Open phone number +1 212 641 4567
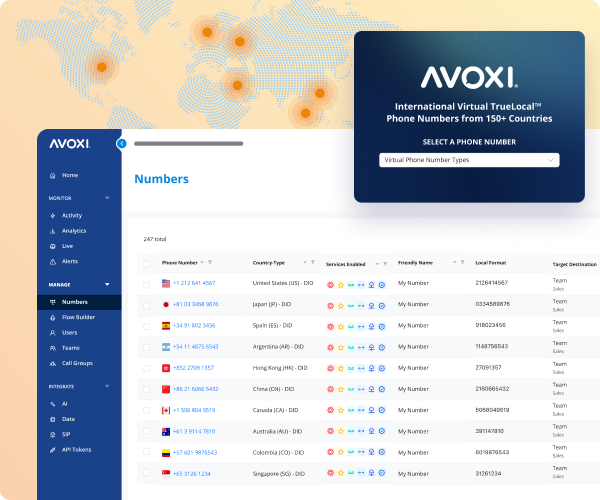Screen dimensions: 600x500 tap(193, 284)
